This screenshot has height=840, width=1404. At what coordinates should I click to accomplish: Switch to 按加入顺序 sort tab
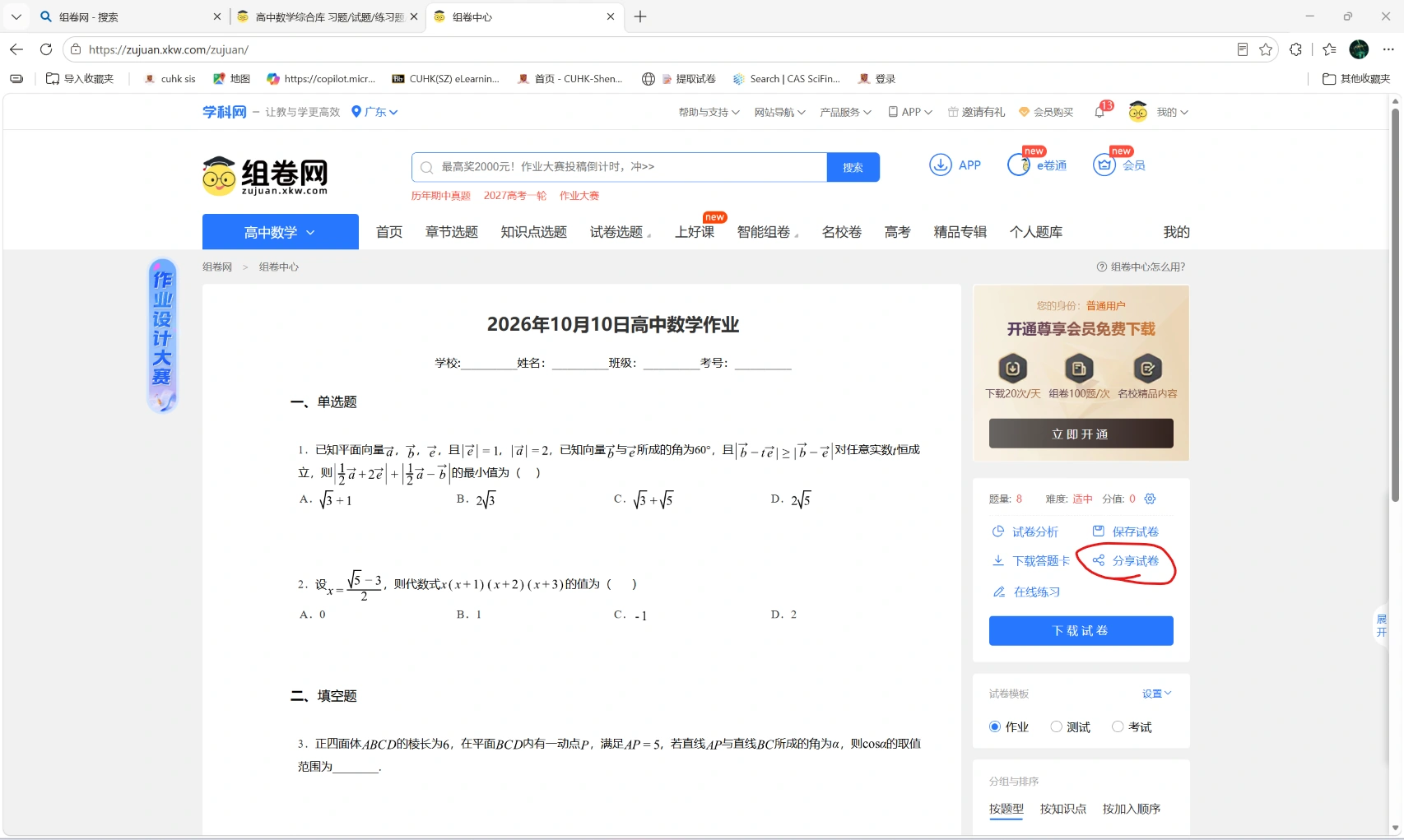click(1132, 809)
